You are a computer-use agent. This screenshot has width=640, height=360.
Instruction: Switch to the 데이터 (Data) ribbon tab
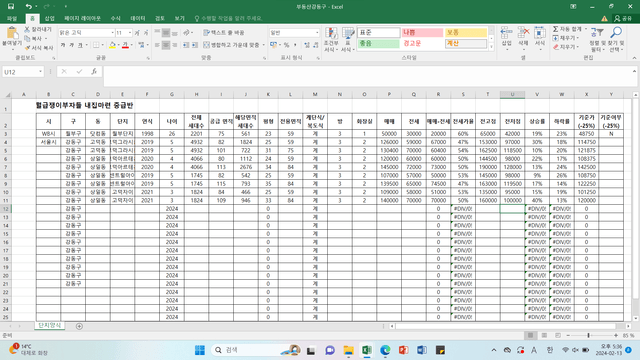pos(138,18)
